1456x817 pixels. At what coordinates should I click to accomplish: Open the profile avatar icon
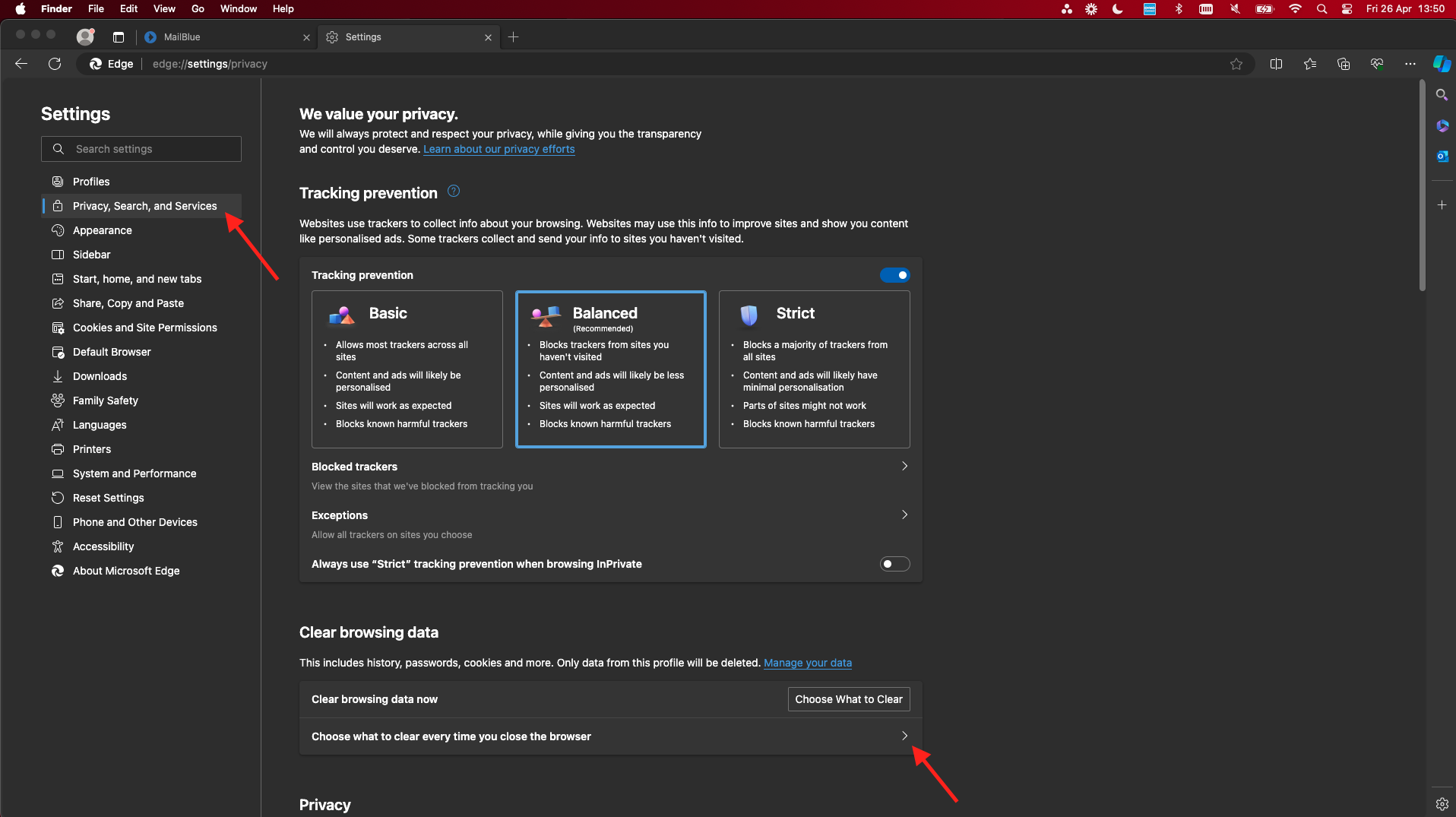(85, 36)
